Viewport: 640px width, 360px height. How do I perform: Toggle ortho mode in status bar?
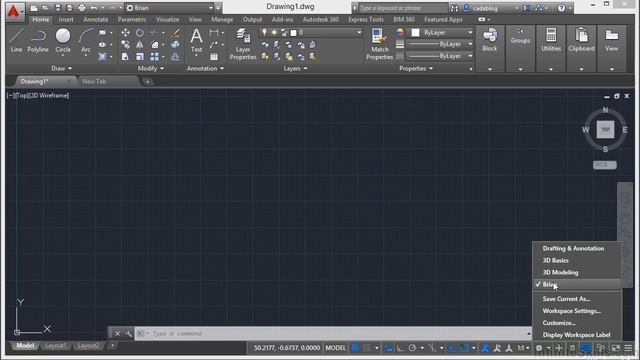click(400, 348)
